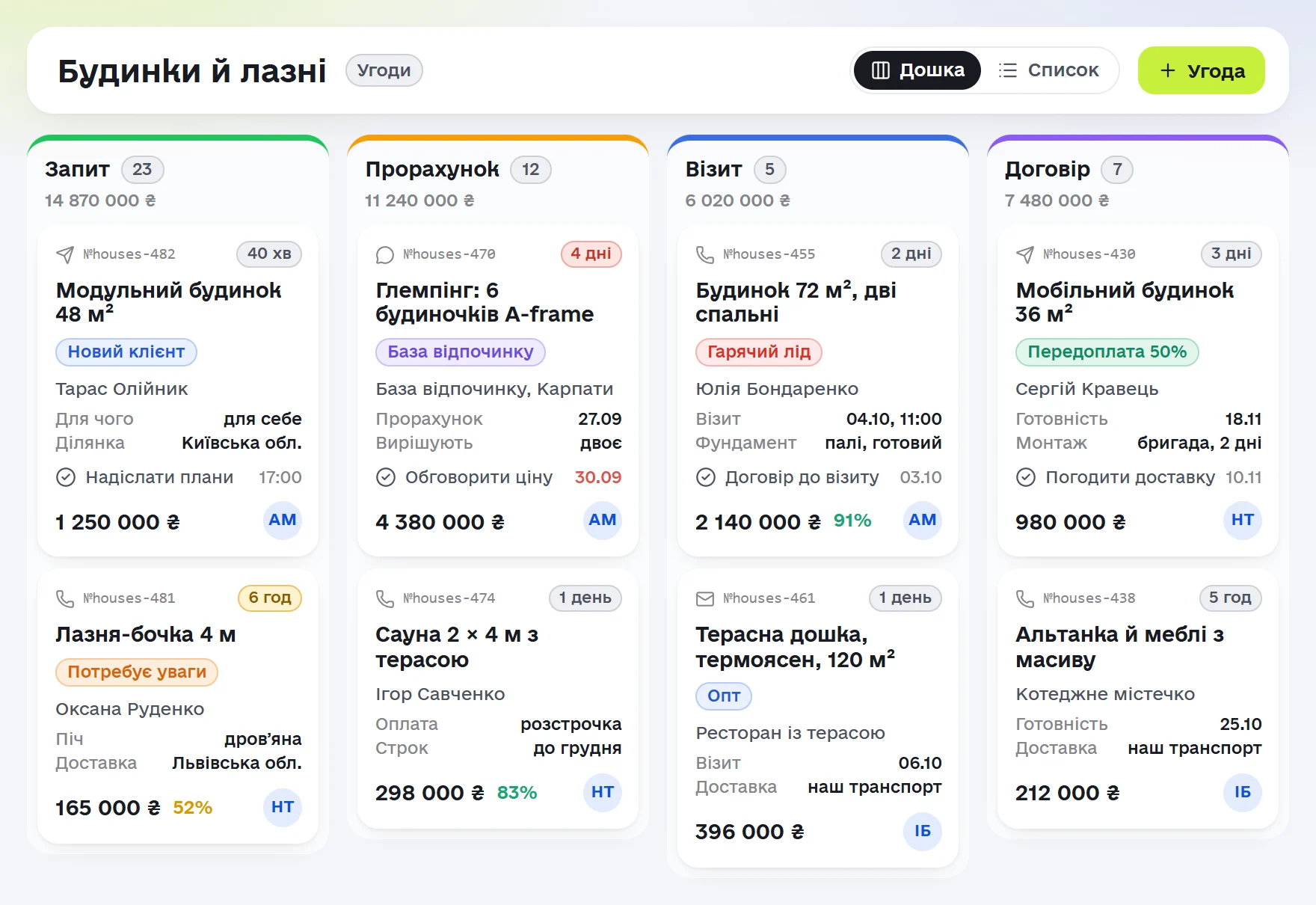
Task: Click the Опт tag on Терасна дошка card
Action: (x=724, y=696)
